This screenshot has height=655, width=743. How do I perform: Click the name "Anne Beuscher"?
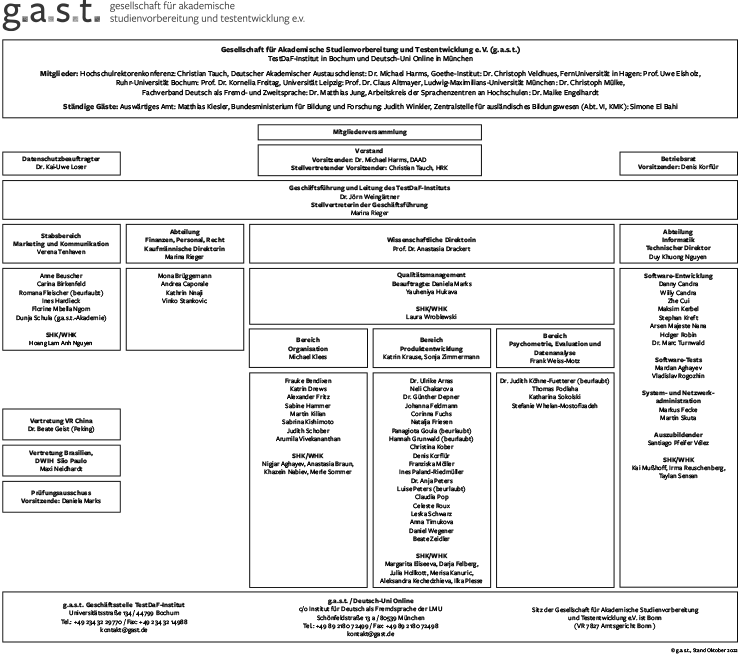pyautogui.click(x=61, y=276)
